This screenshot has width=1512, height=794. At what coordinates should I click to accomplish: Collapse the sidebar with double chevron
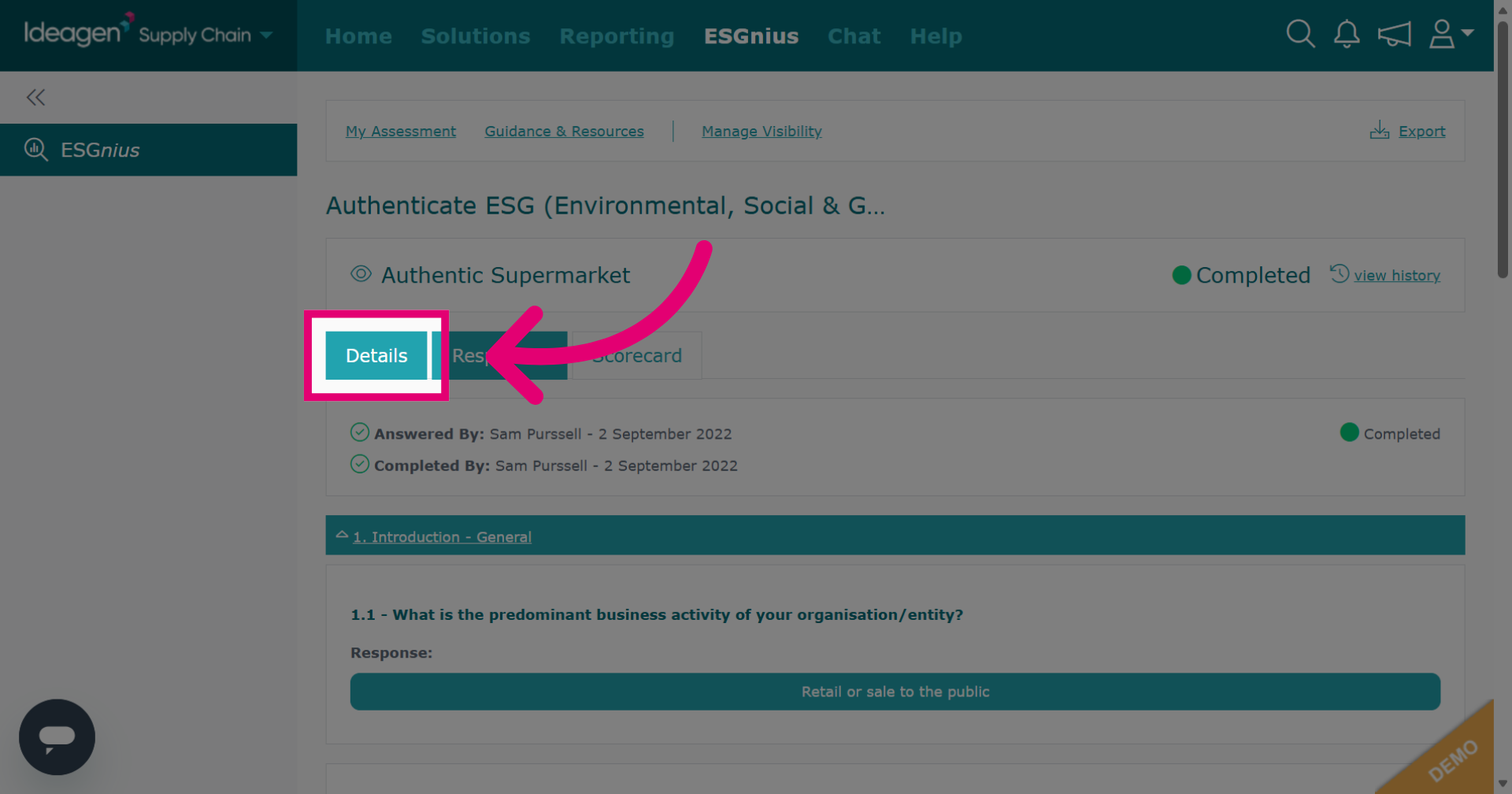tap(35, 97)
